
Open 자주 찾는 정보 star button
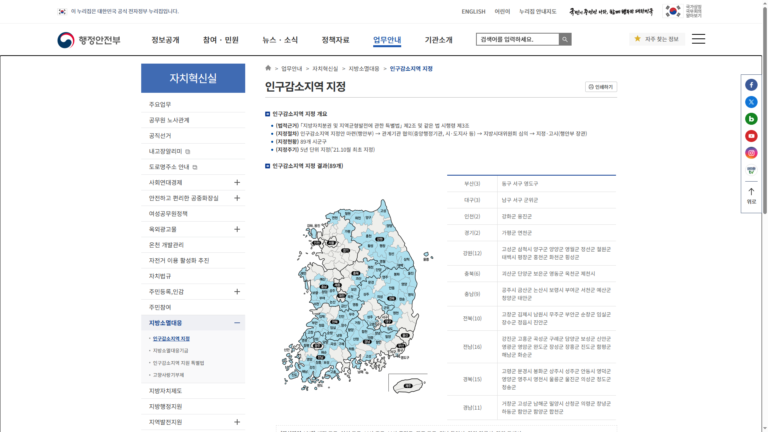656,39
